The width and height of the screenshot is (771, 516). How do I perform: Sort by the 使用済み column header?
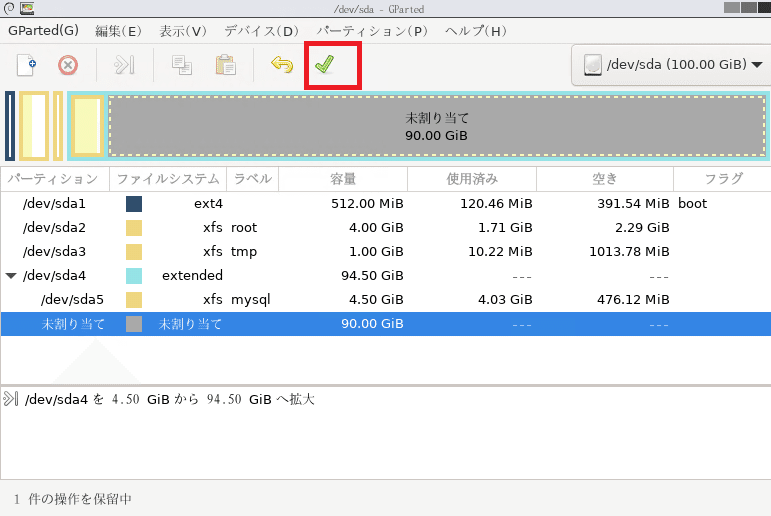[x=472, y=179]
